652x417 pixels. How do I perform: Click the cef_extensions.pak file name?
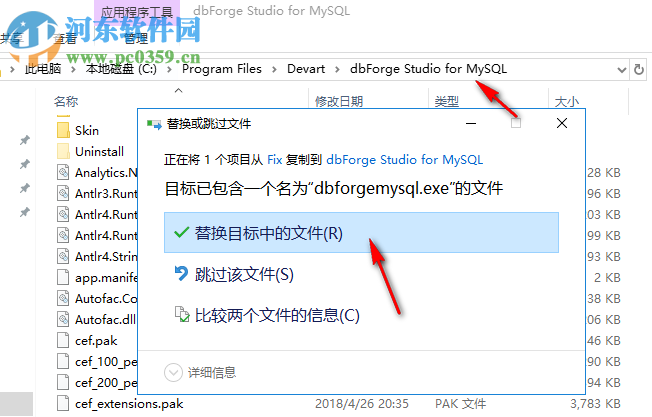pos(129,404)
